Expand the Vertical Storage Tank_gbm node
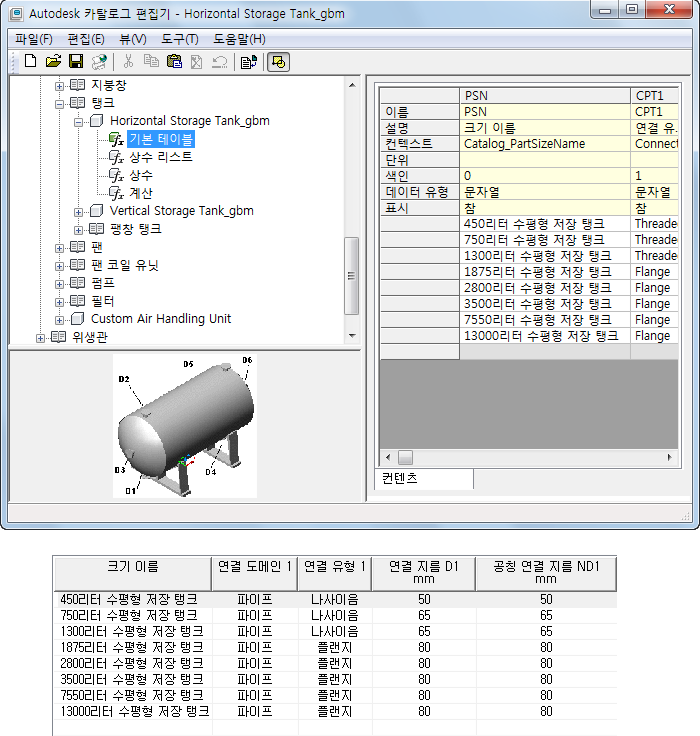700x736 pixels. coord(78,213)
